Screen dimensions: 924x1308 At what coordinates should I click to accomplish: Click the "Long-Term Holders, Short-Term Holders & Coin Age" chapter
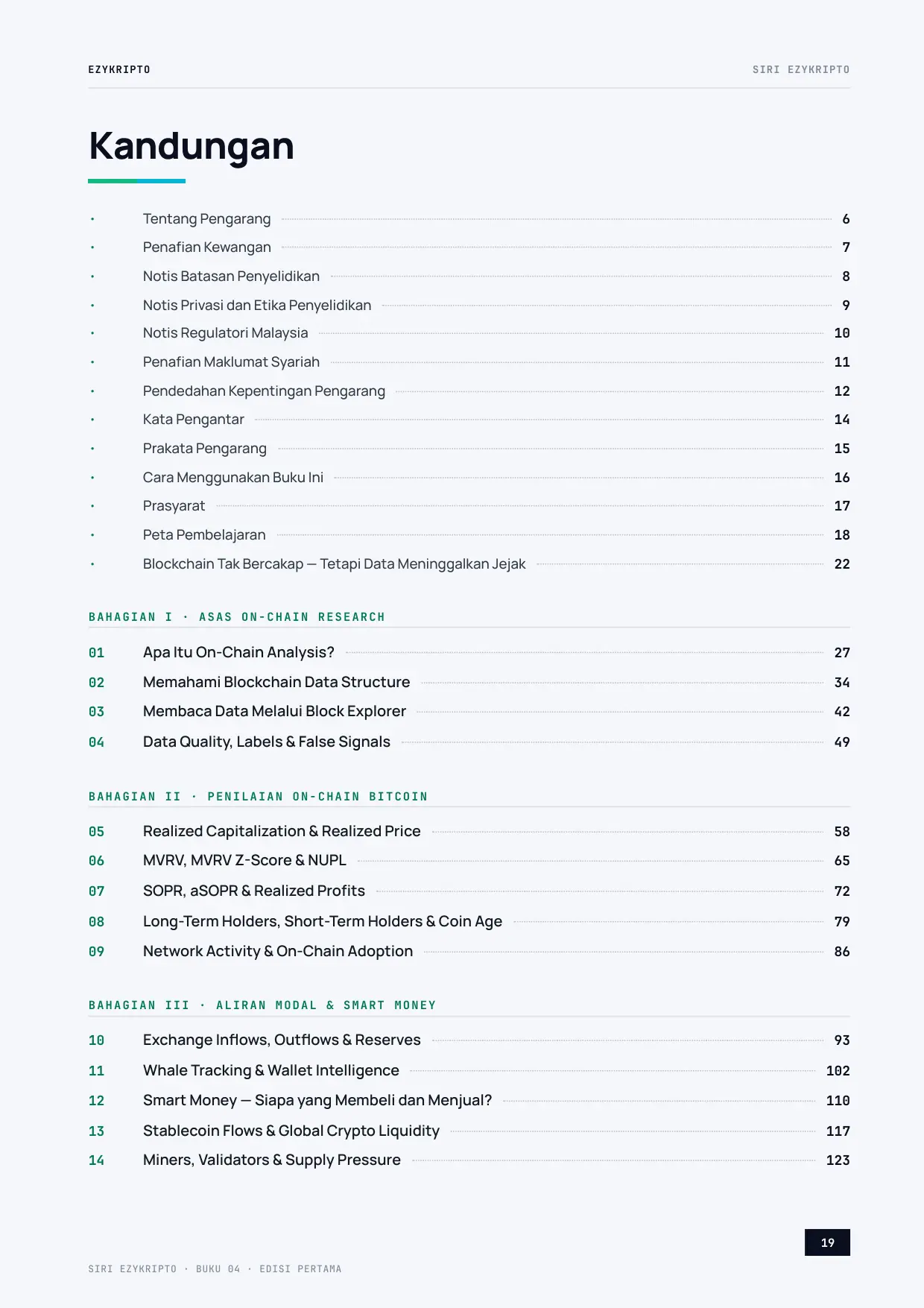pyautogui.click(x=323, y=922)
